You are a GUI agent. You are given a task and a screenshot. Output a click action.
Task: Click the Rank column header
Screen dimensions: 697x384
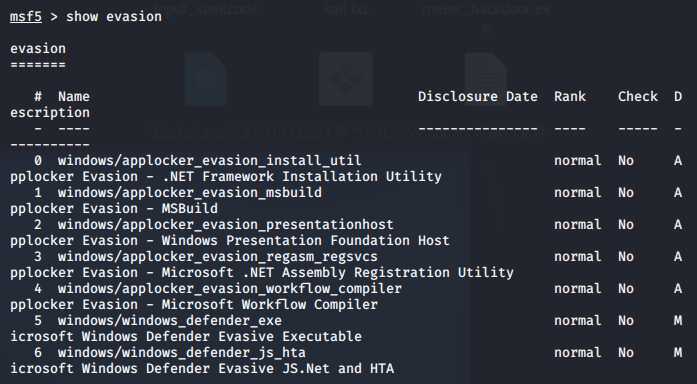coord(570,97)
